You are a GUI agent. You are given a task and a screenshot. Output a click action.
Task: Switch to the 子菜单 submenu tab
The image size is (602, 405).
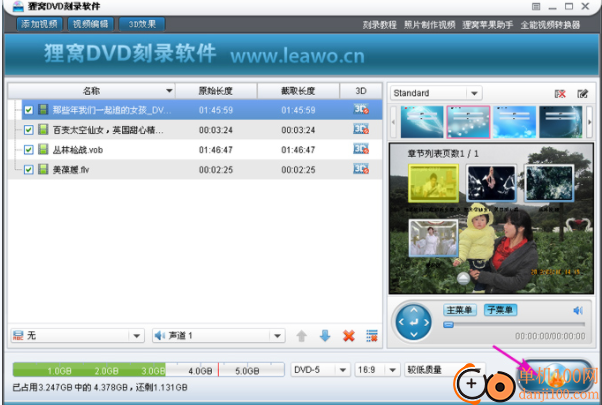tap(500, 310)
